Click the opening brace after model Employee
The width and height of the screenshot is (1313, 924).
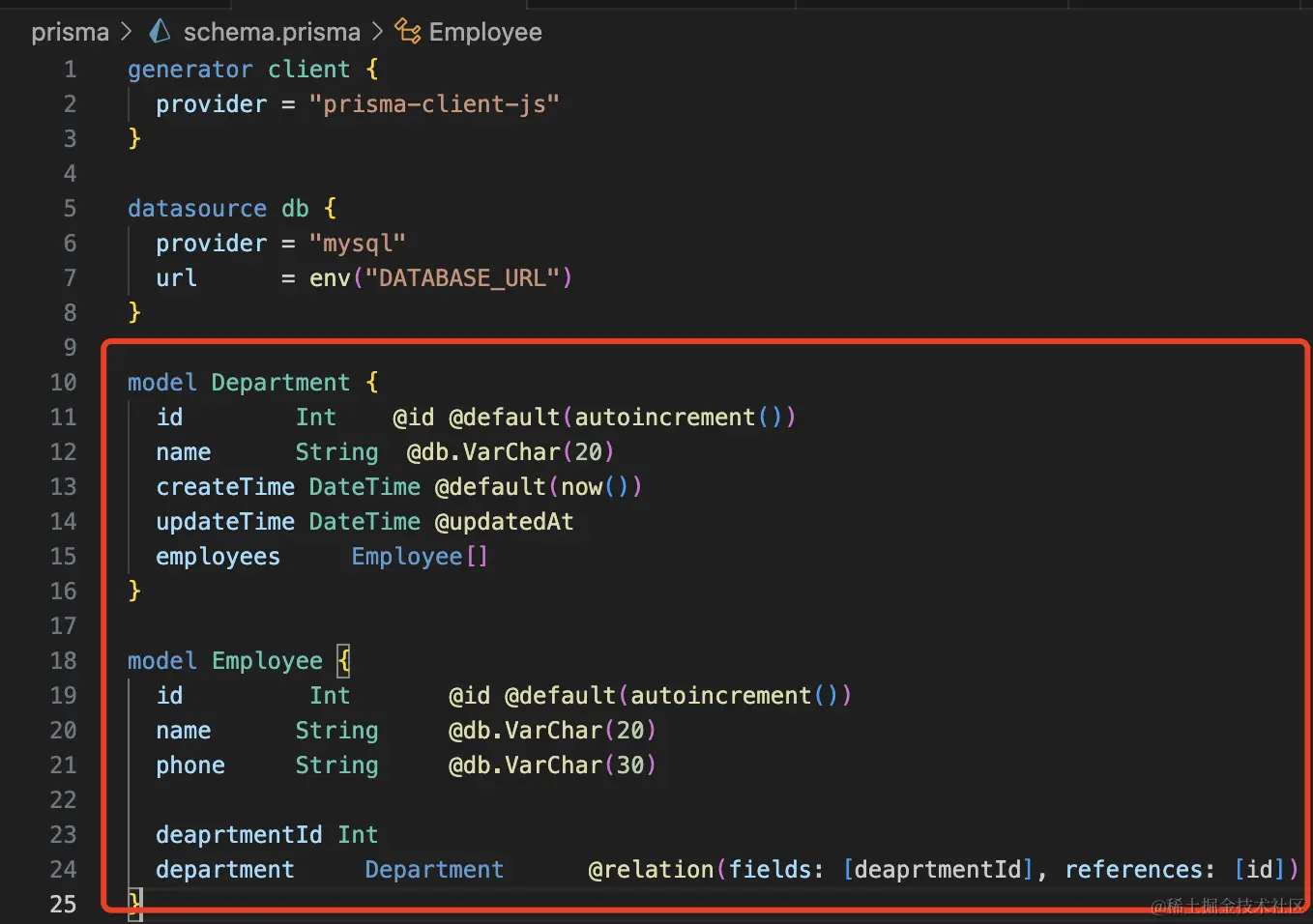click(x=343, y=661)
